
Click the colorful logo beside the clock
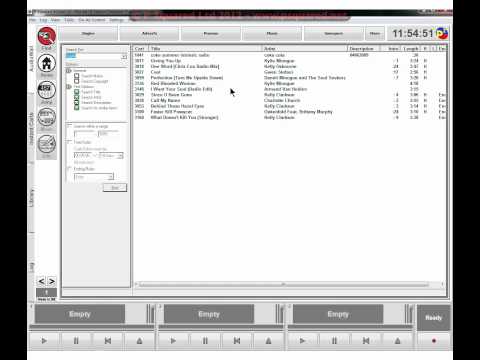point(442,33)
